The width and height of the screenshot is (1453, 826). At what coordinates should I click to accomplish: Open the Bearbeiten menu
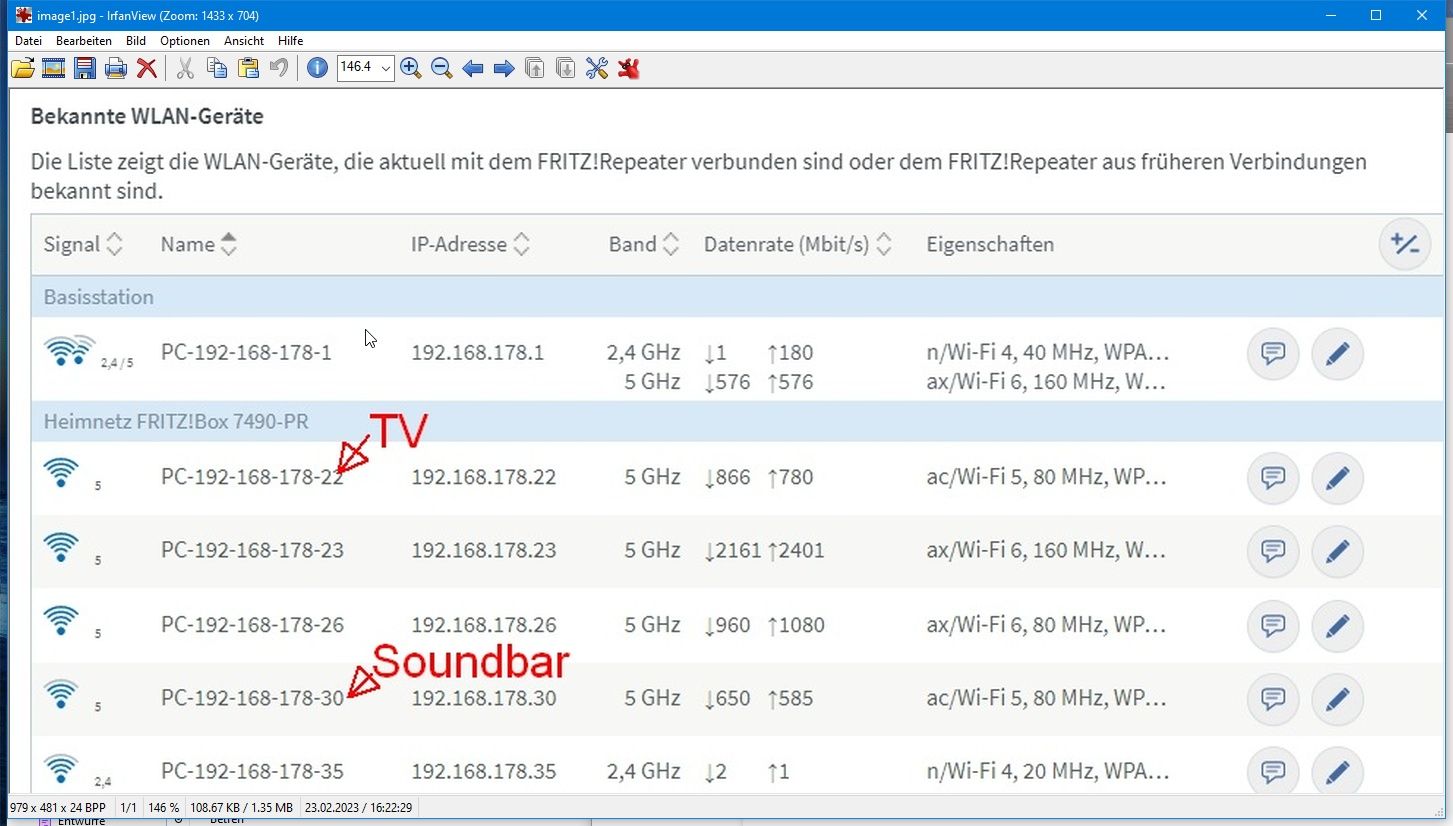tap(84, 41)
